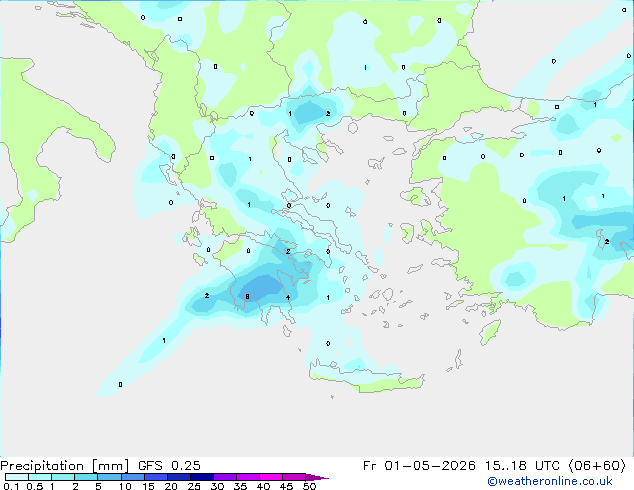The width and height of the screenshot is (634, 490).
Task: Click the legend label "0.1"
Action: (11, 486)
